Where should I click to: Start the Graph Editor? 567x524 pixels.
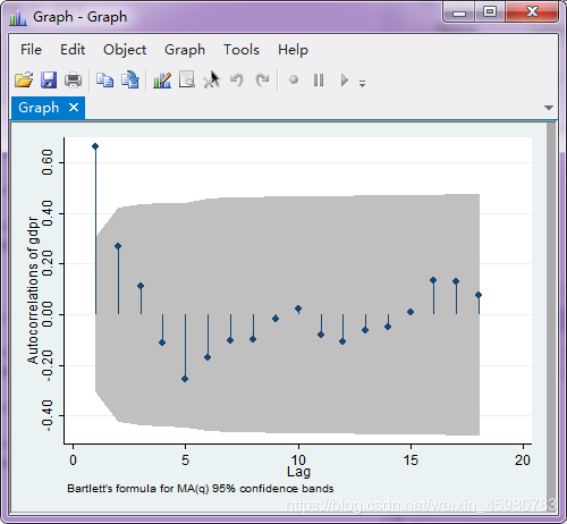point(162,80)
